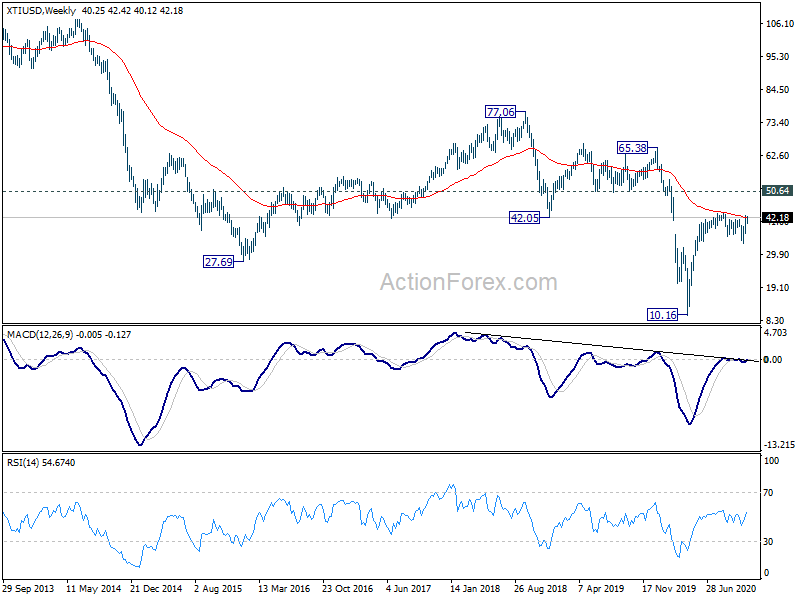Viewport: 800px width, 600px height.
Task: Click the MACD 0.00 axis value
Action: click(772, 360)
